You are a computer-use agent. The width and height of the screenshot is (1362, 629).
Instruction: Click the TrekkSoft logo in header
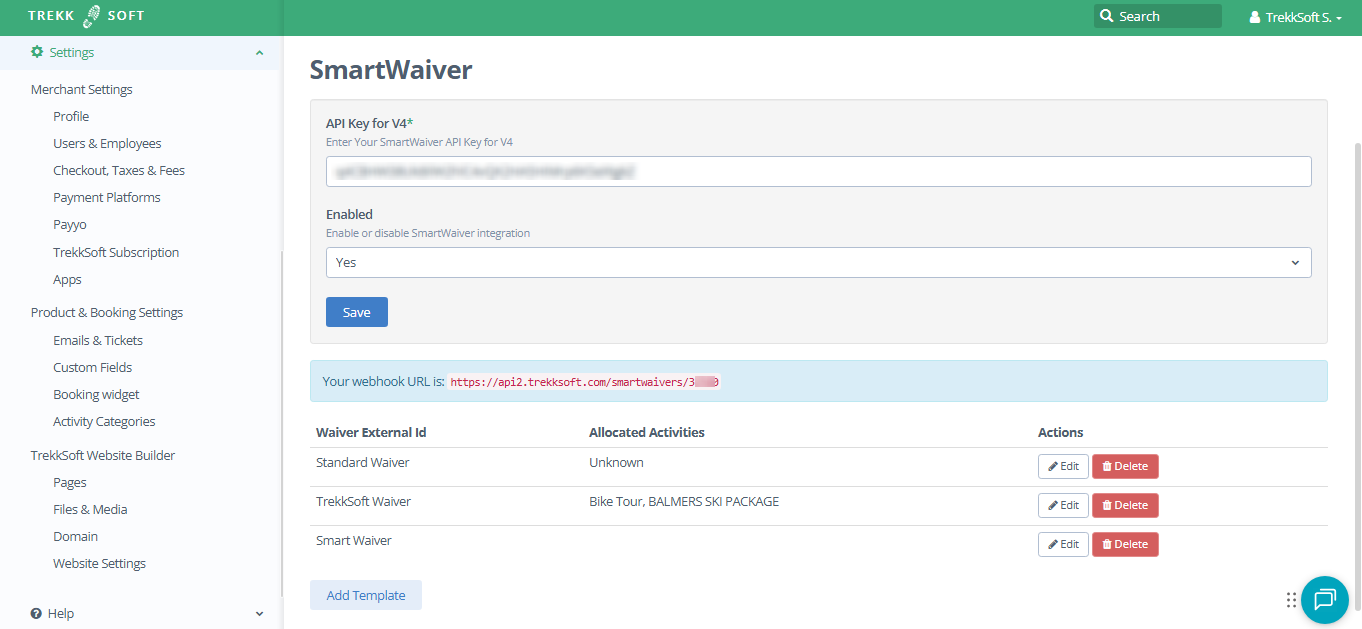pyautogui.click(x=86, y=16)
